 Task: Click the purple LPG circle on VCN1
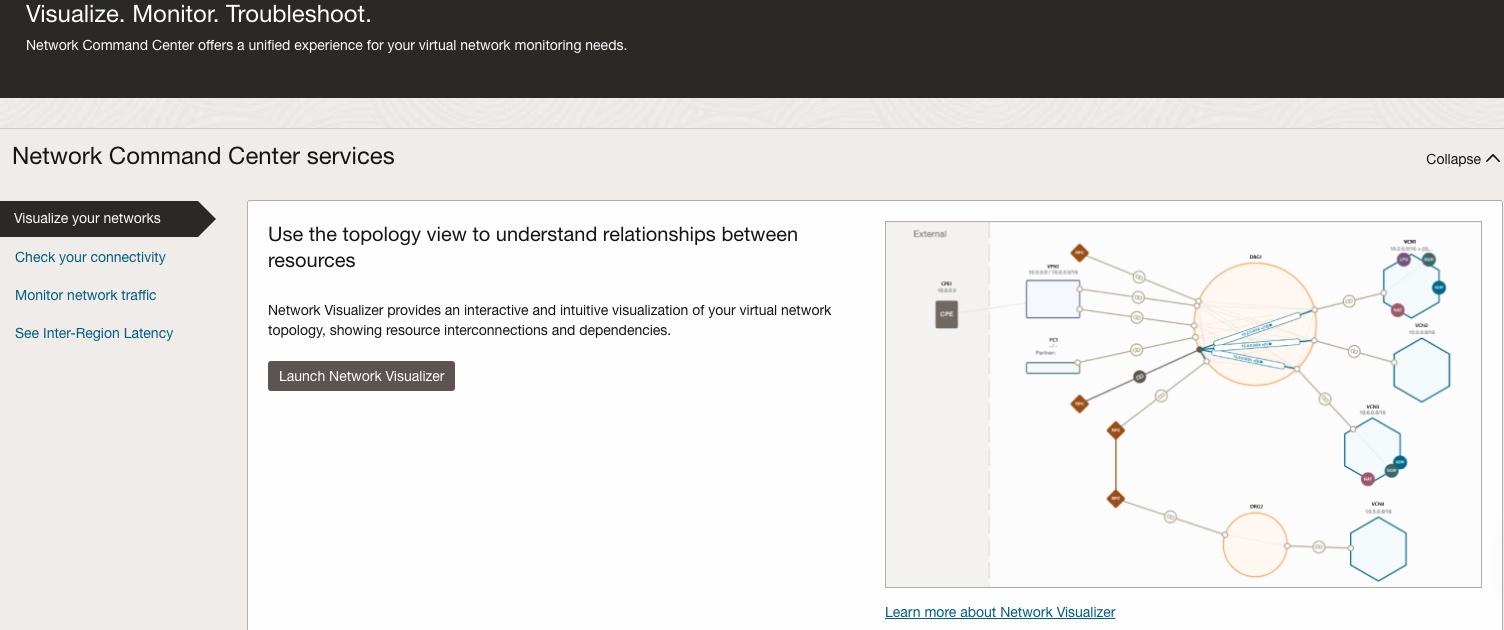[x=1404, y=259]
